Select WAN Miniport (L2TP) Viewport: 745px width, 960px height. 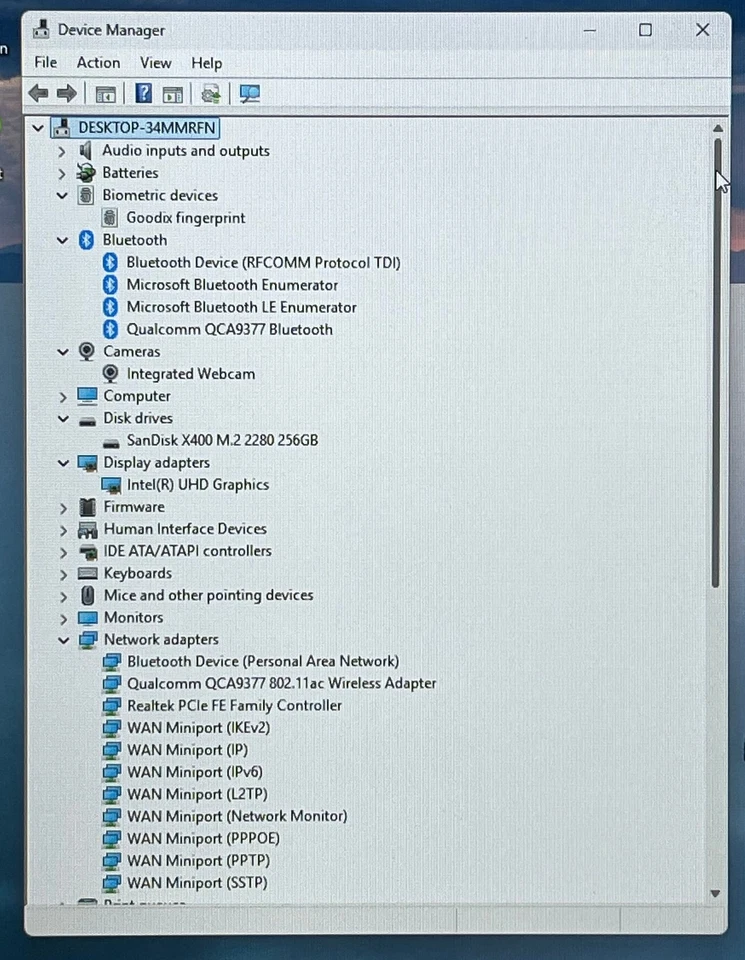[x=197, y=794]
